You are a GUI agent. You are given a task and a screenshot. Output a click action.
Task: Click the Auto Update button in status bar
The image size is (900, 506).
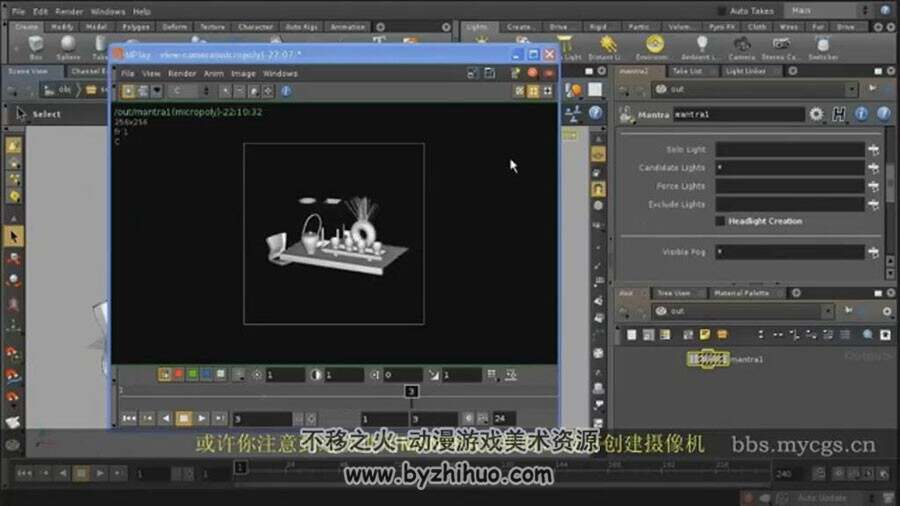click(822, 498)
